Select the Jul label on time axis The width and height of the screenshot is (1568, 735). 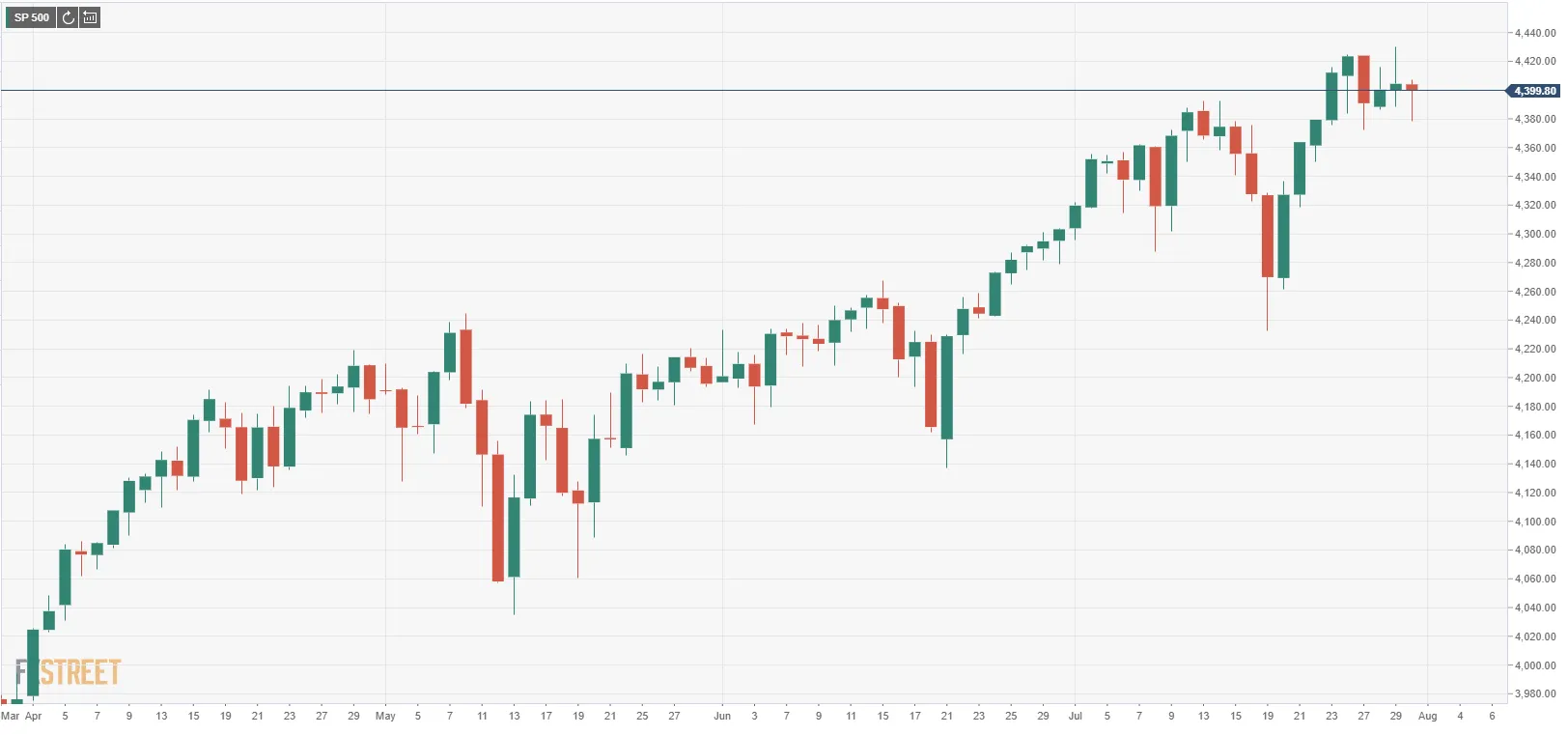(1075, 716)
